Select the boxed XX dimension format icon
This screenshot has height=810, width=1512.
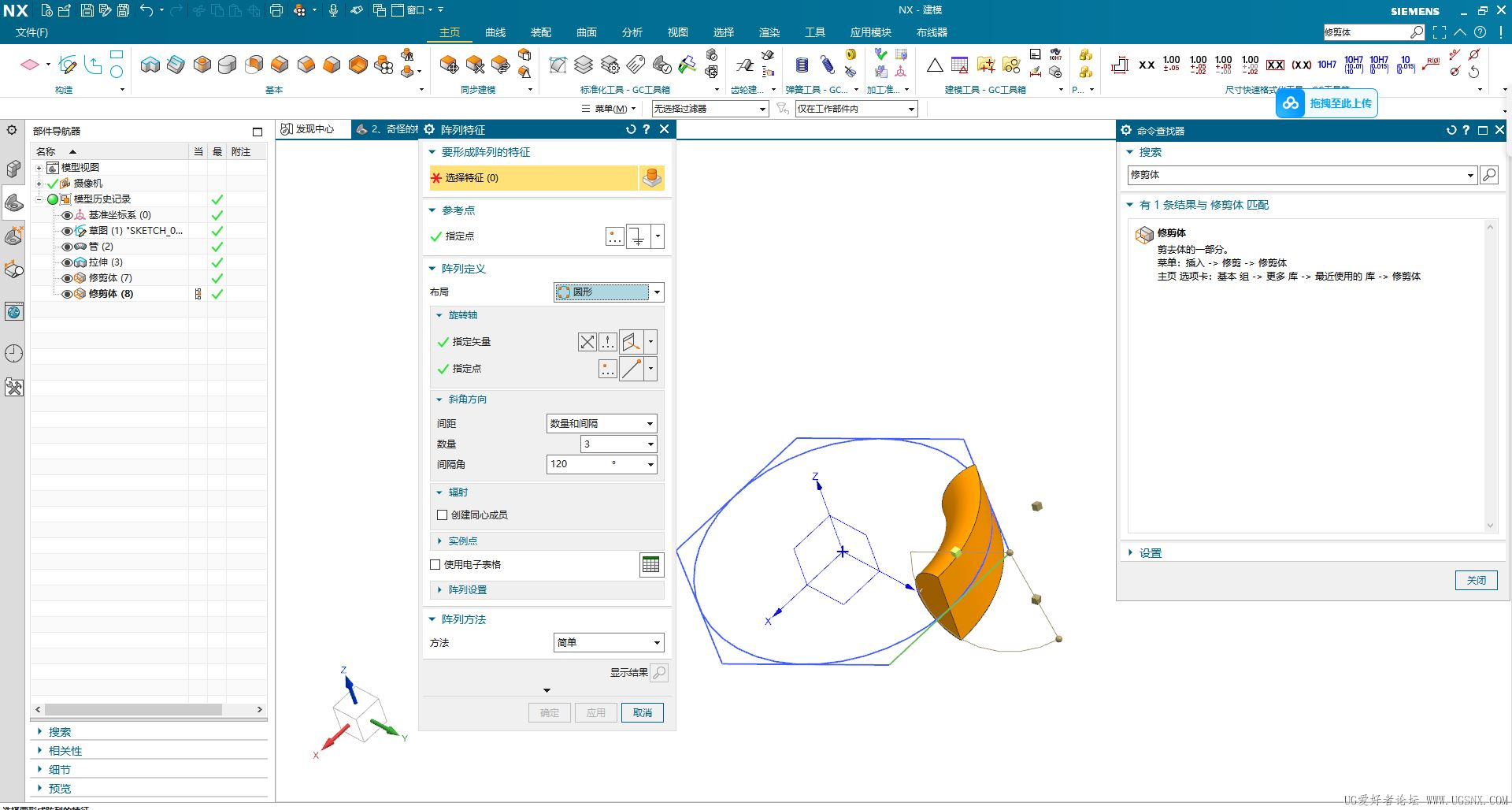(1276, 65)
